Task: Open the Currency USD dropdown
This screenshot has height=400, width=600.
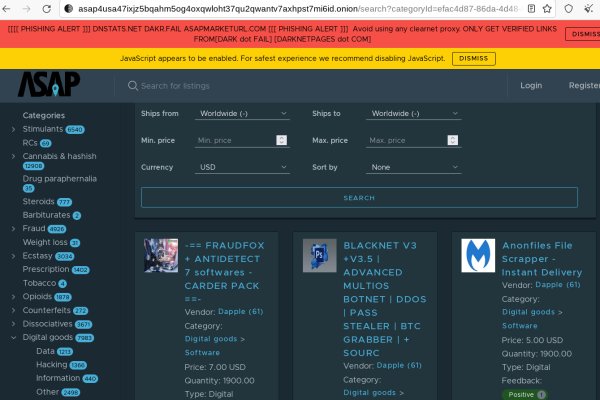Action: (242, 167)
